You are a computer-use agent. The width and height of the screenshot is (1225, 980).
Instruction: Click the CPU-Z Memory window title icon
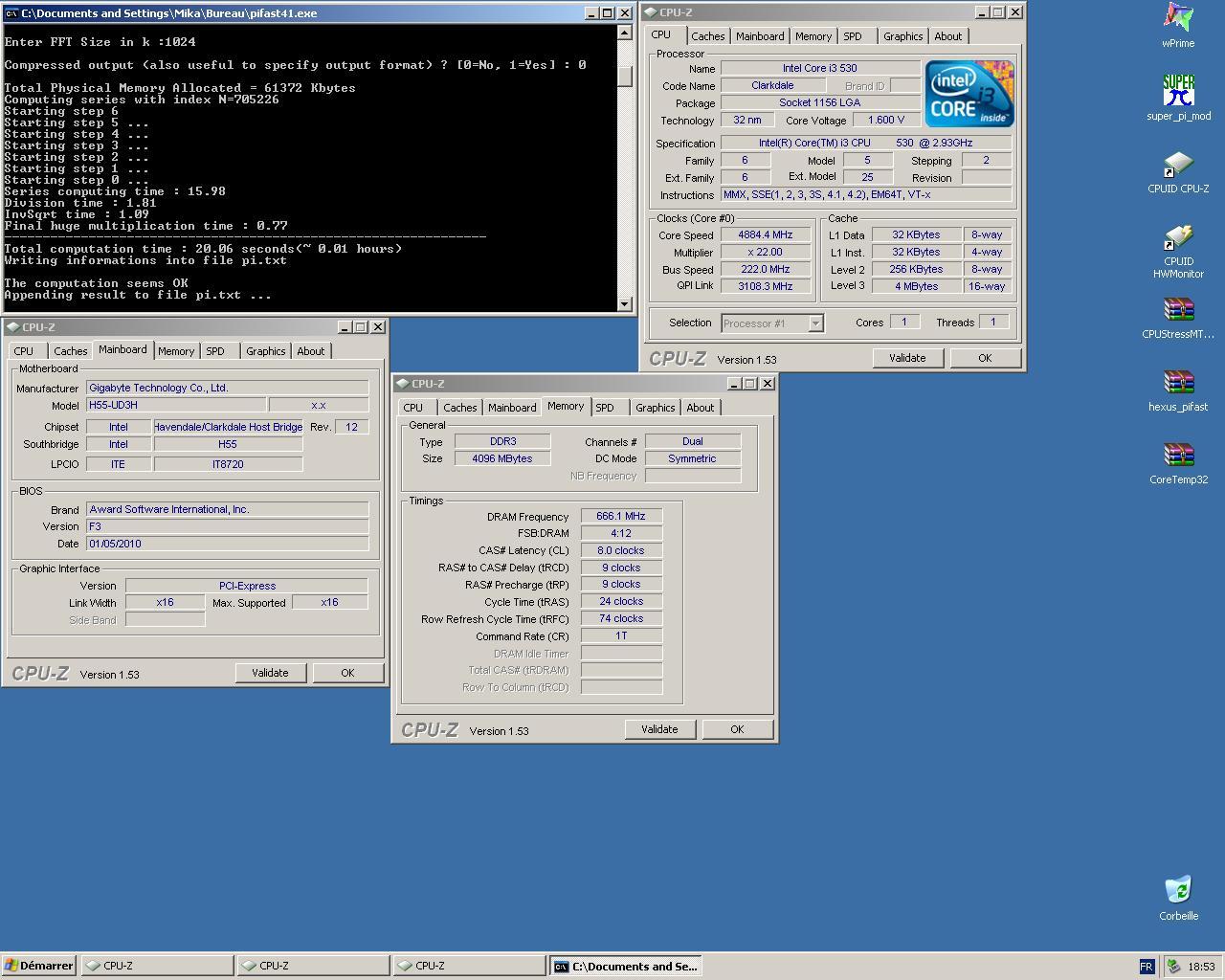click(x=402, y=384)
